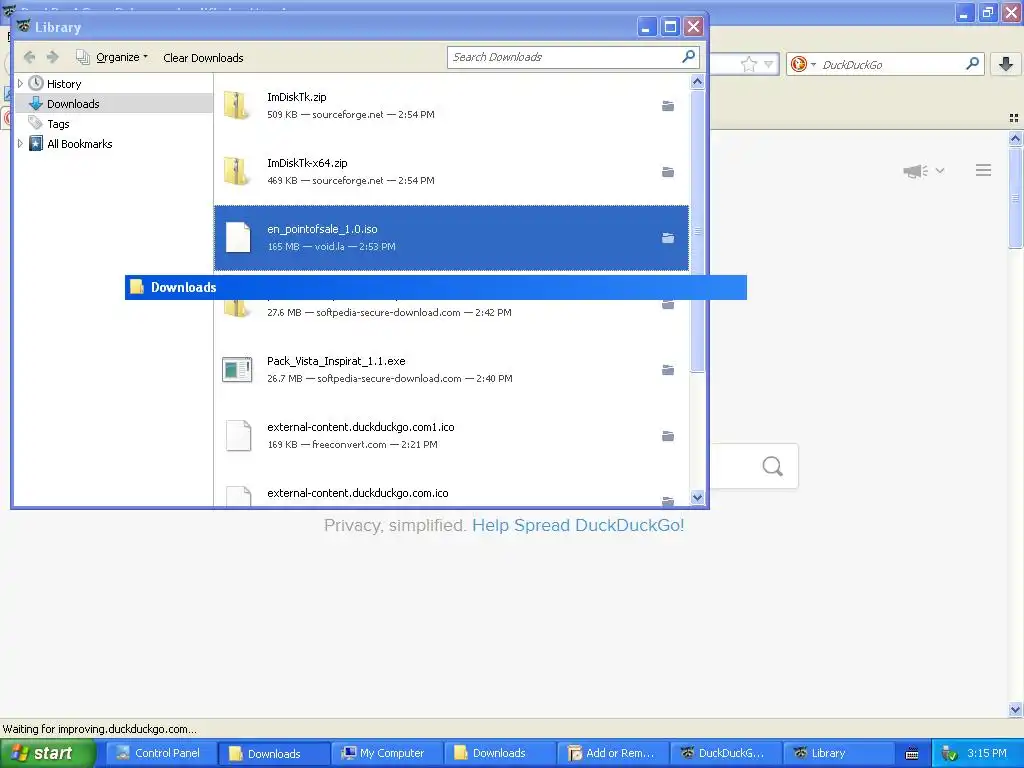The width and height of the screenshot is (1024, 768).
Task: Click the browser page scroll down arrow
Action: click(x=1015, y=709)
